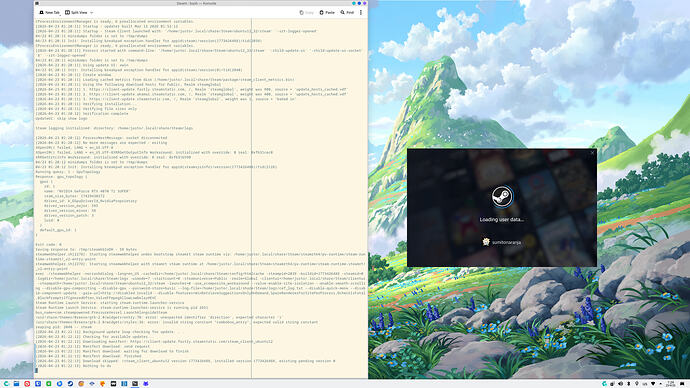
Task: Select the Konsole terminal taskbar entry
Action: click(135, 384)
